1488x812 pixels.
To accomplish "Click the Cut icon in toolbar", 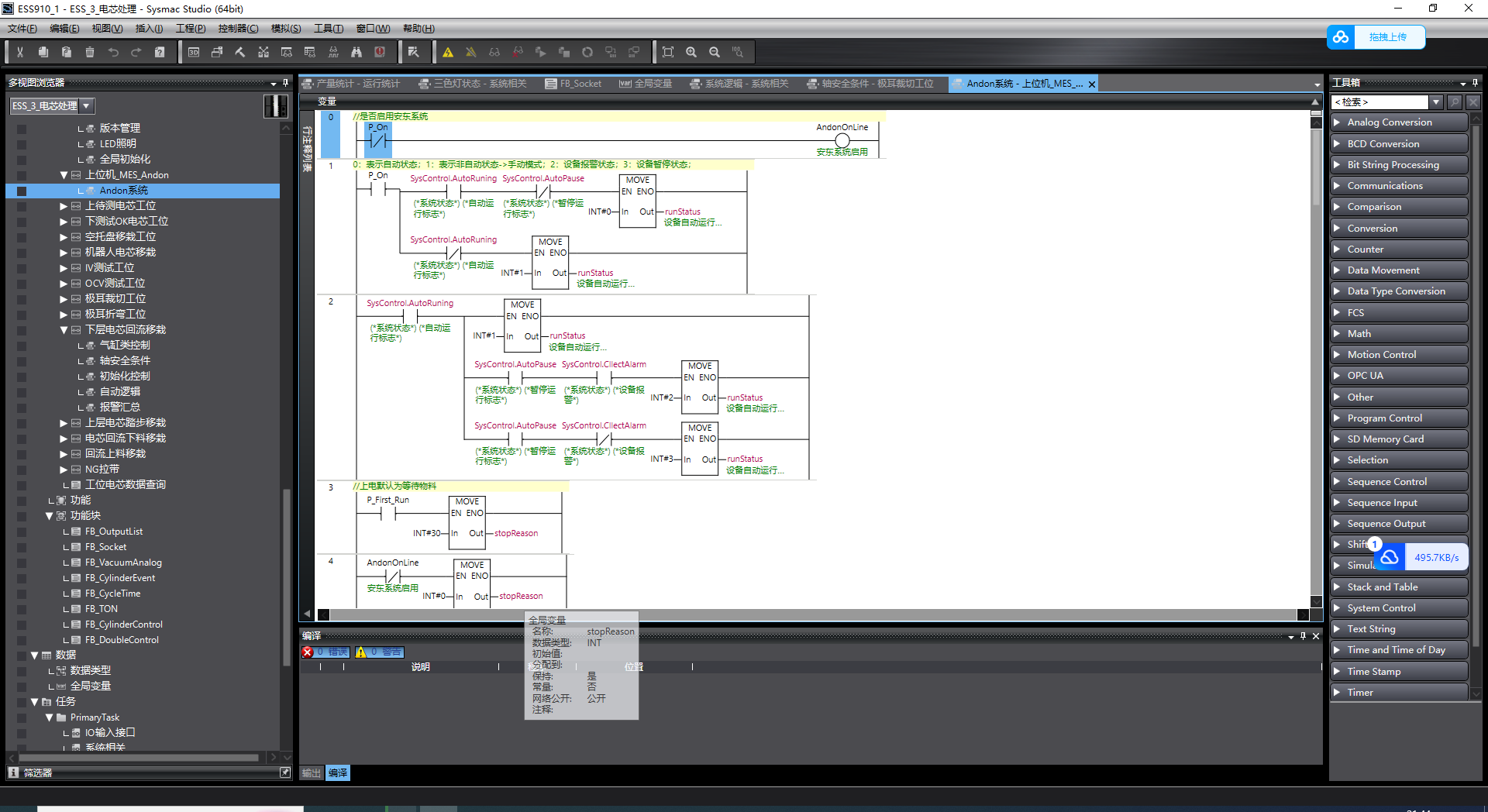I will (20, 52).
